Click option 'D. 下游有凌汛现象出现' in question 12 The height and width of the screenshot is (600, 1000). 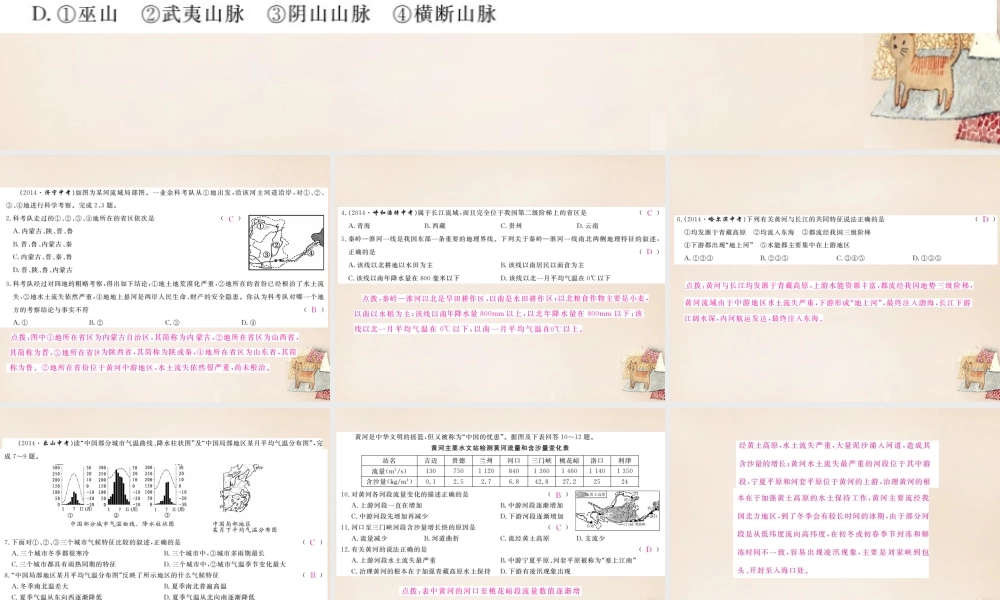[536, 571]
